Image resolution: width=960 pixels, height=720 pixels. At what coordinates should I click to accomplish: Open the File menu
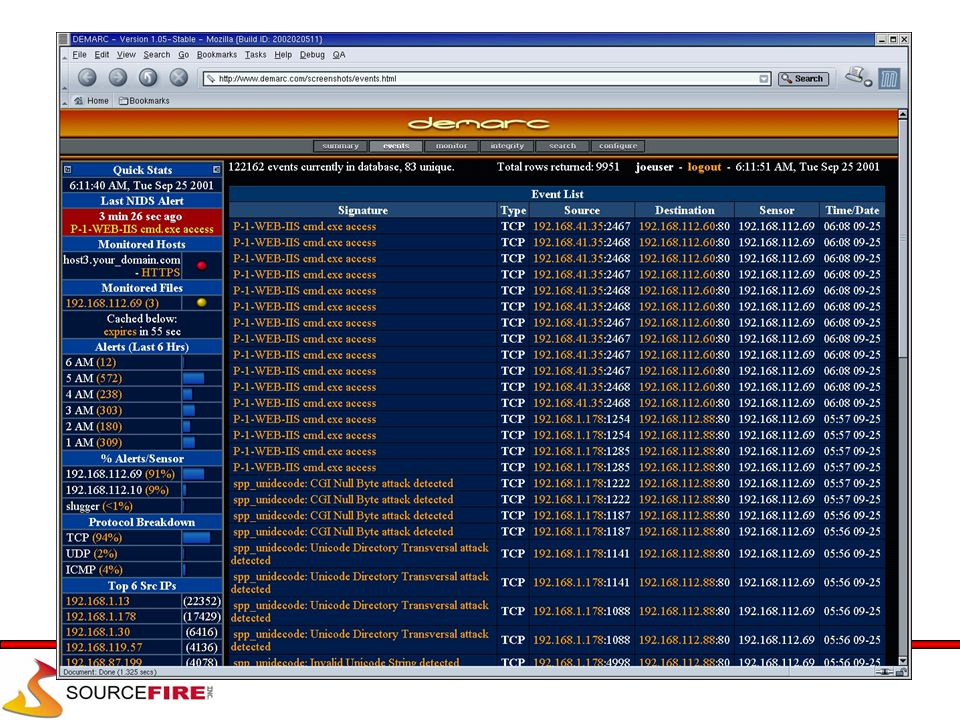pos(80,54)
